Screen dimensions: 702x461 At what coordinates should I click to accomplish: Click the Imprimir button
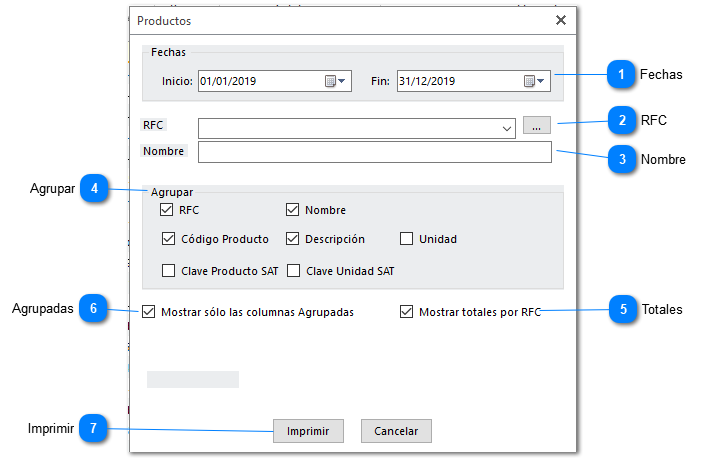[x=308, y=431]
